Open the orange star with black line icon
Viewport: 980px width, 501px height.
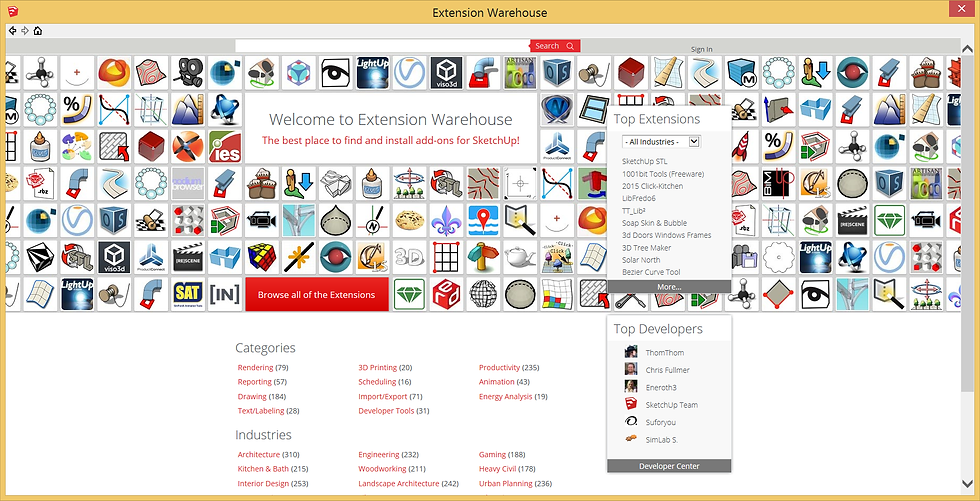coord(298,257)
